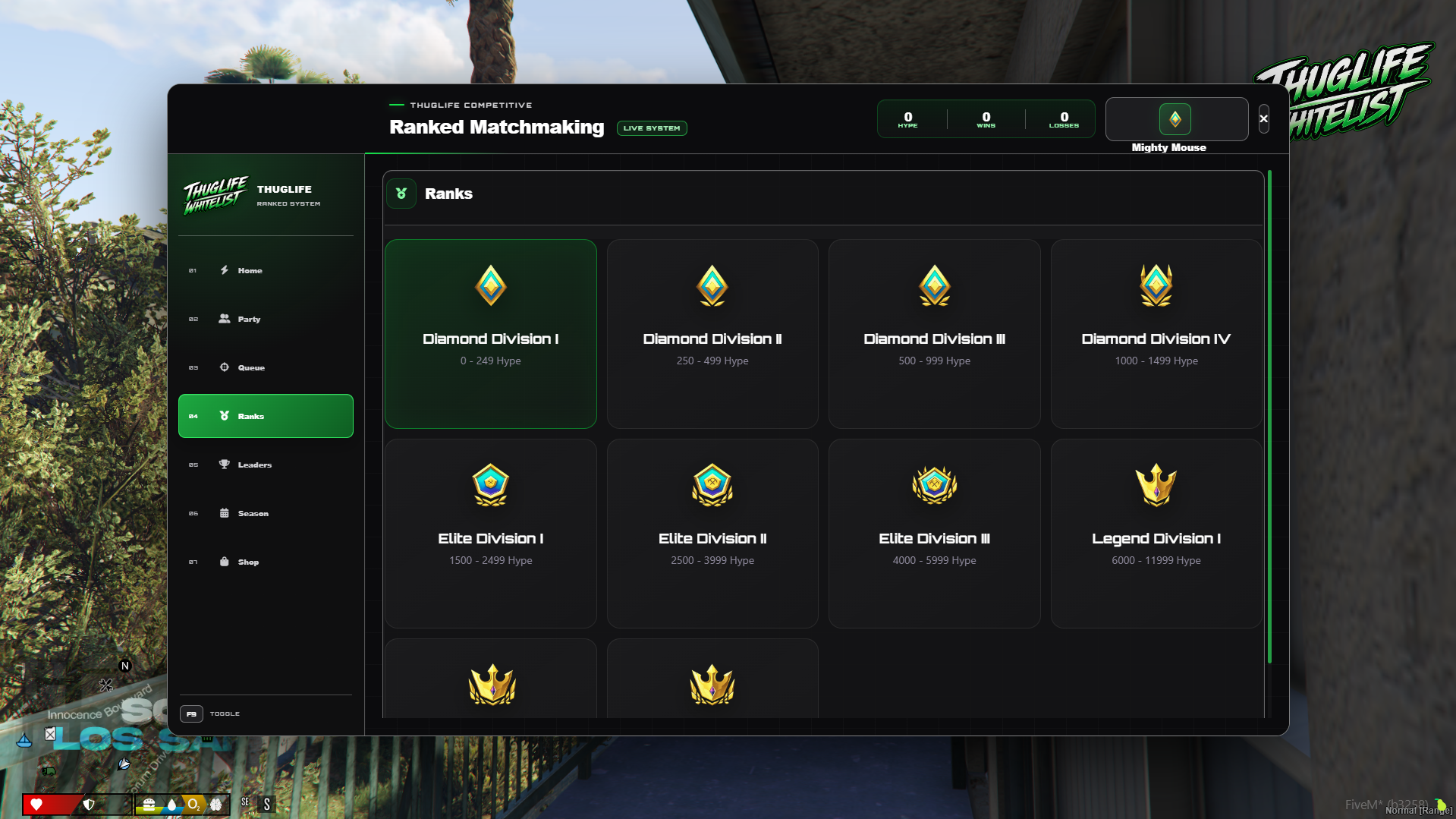Click the player rank badge above Mighty Mouse

(x=1175, y=119)
